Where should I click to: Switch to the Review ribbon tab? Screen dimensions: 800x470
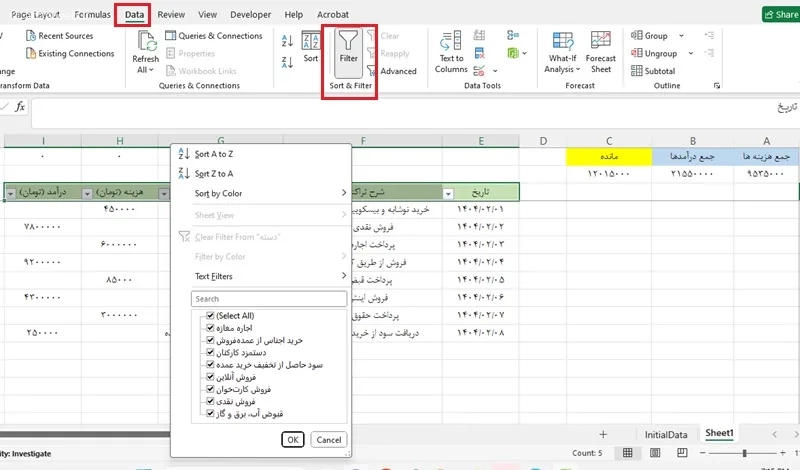(x=171, y=15)
